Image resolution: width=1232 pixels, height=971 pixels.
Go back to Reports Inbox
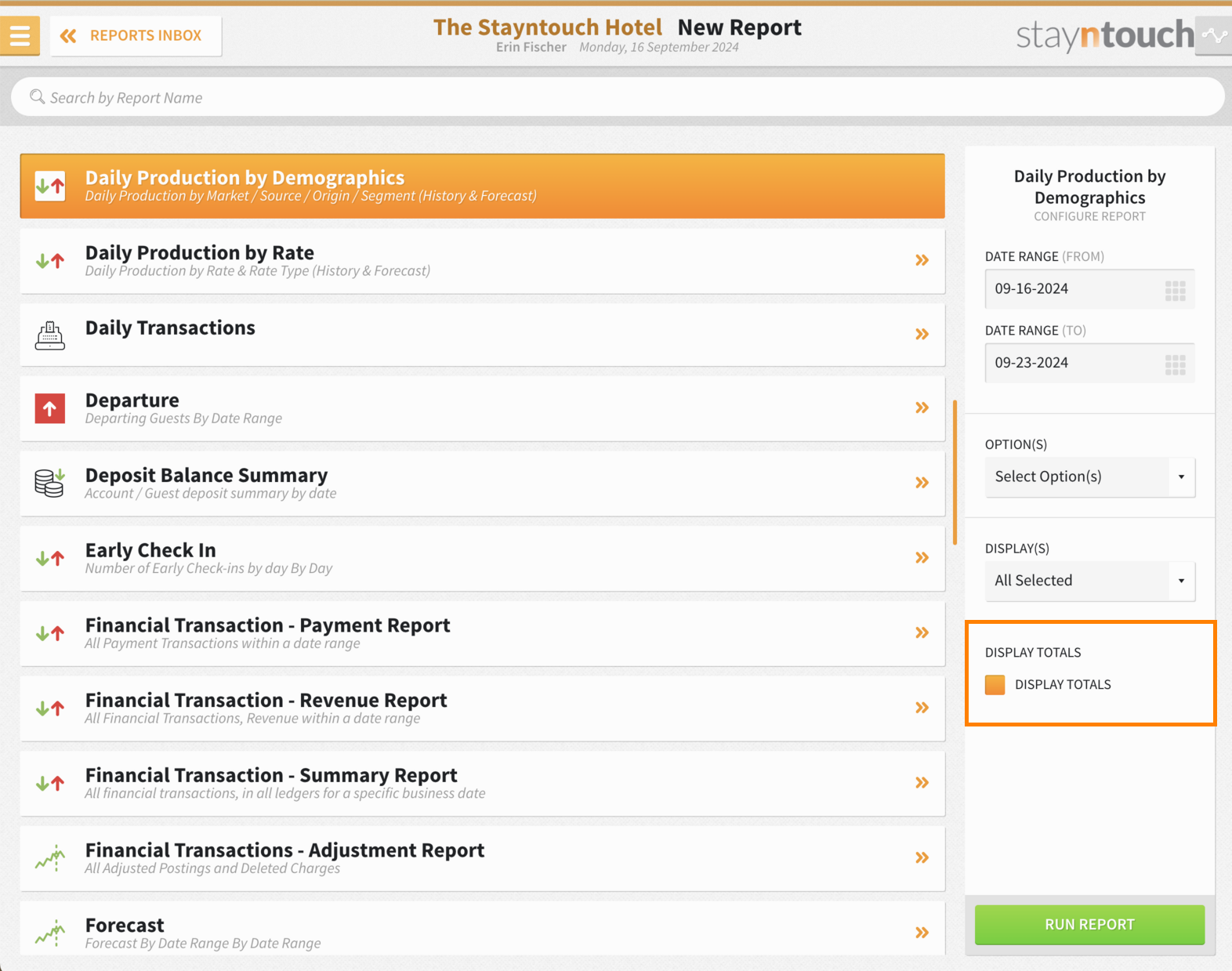tap(136, 36)
